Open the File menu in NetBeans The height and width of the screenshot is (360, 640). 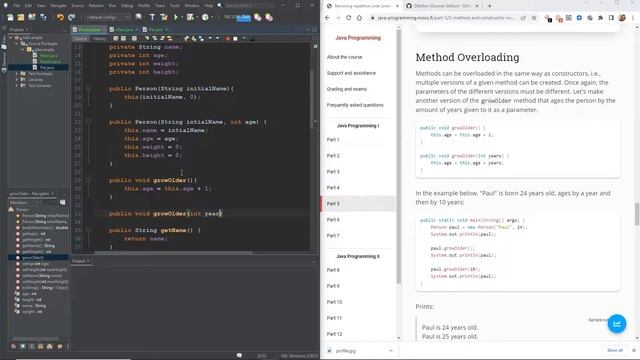[16, 6]
